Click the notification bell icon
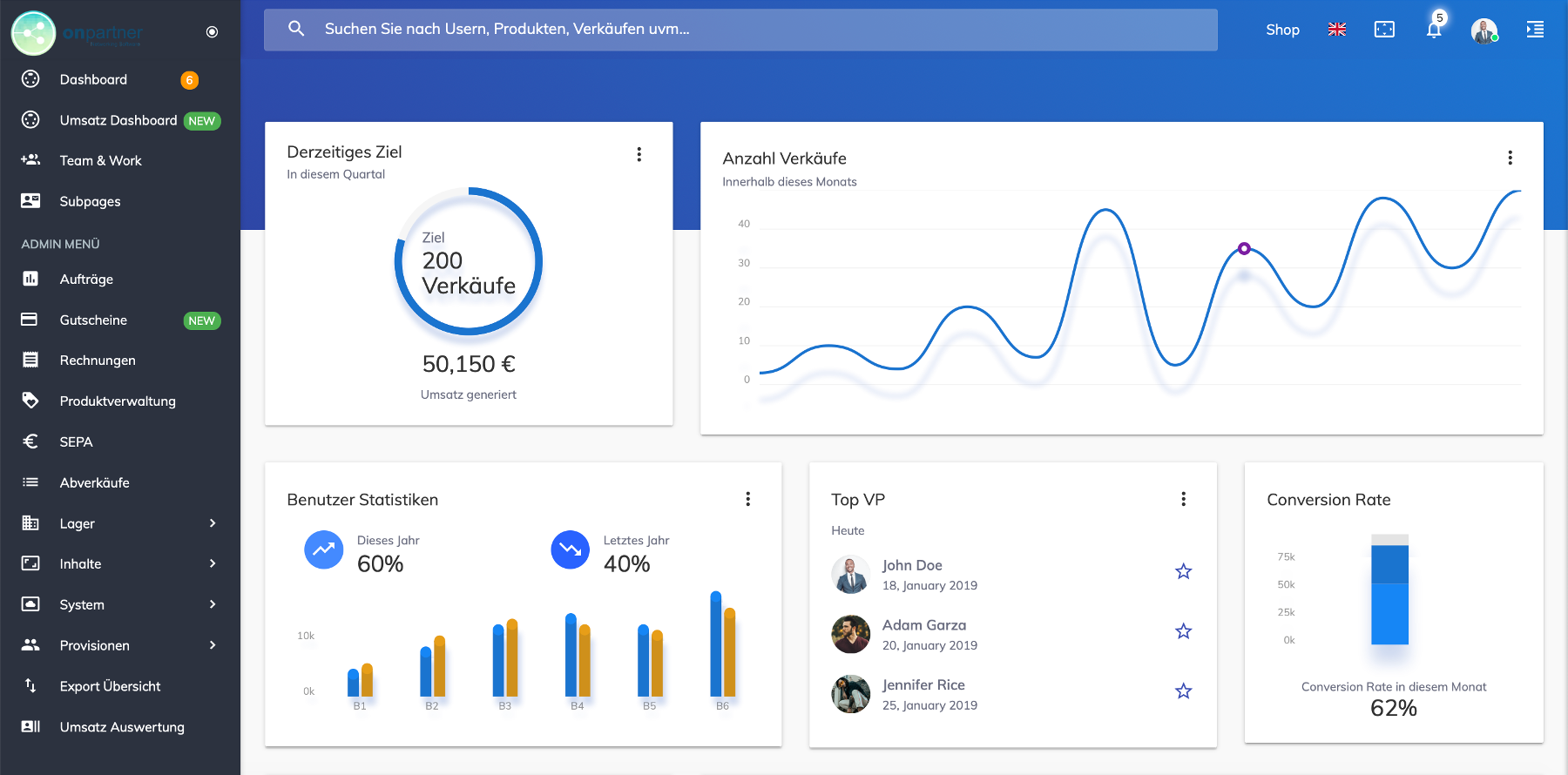 coord(1434,30)
